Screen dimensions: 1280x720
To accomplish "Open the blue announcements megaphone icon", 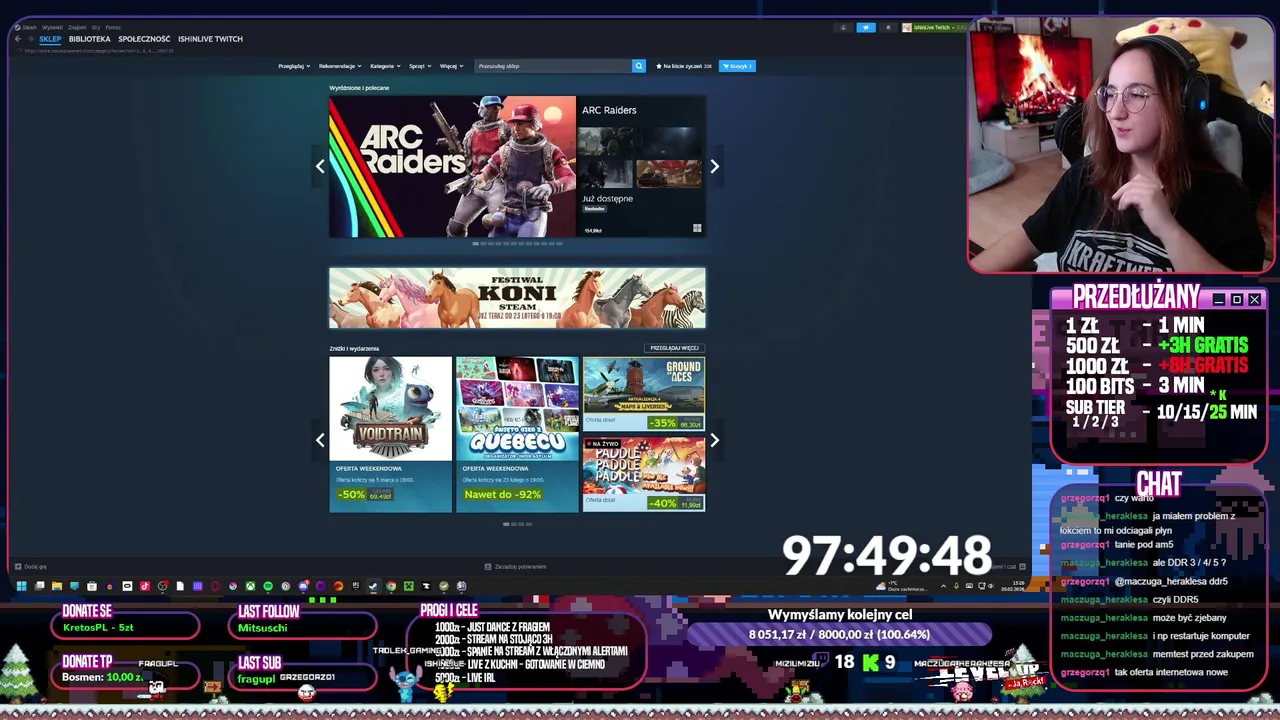I will [x=866, y=28].
